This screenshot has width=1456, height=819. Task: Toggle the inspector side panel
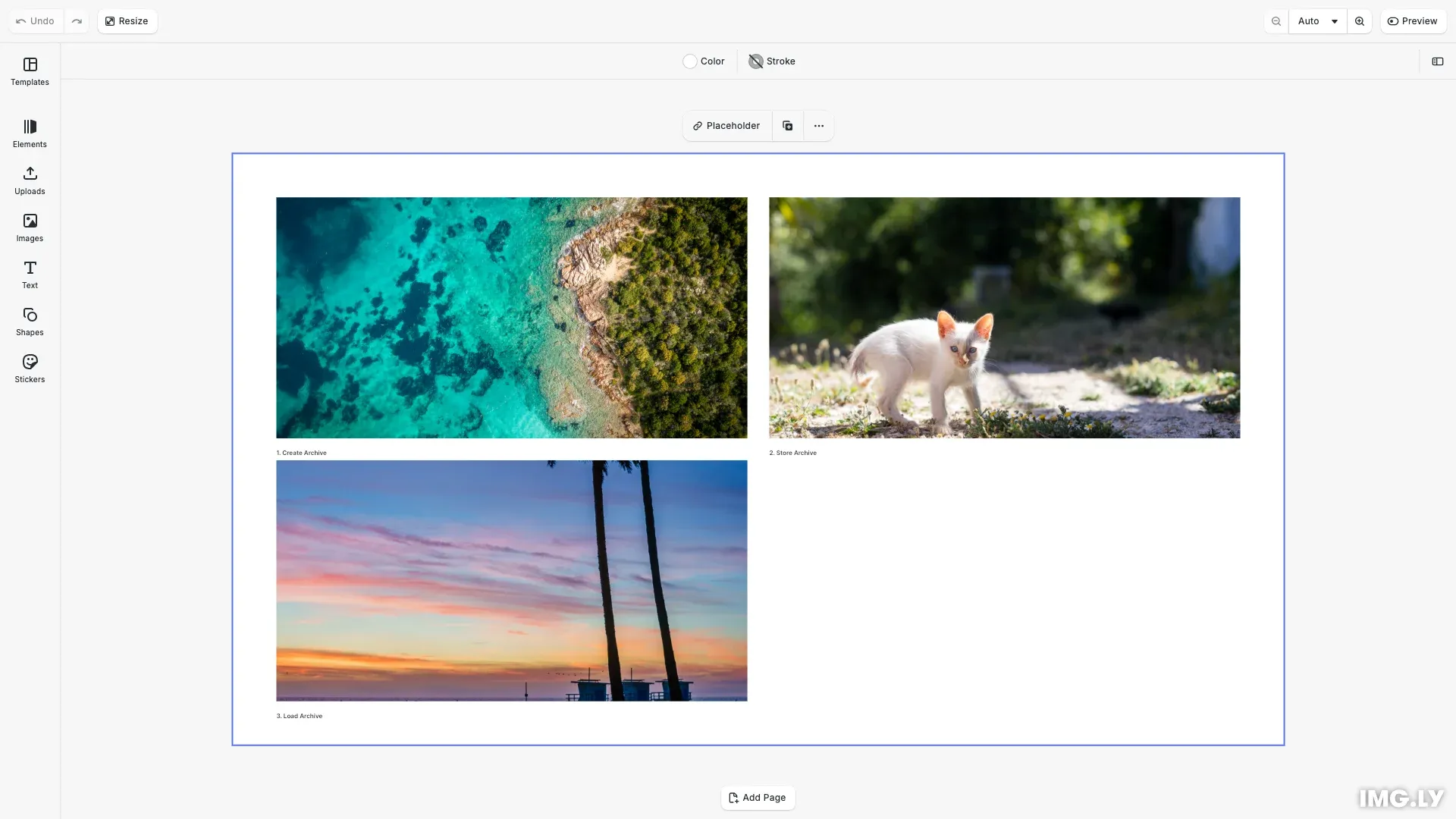pyautogui.click(x=1437, y=61)
